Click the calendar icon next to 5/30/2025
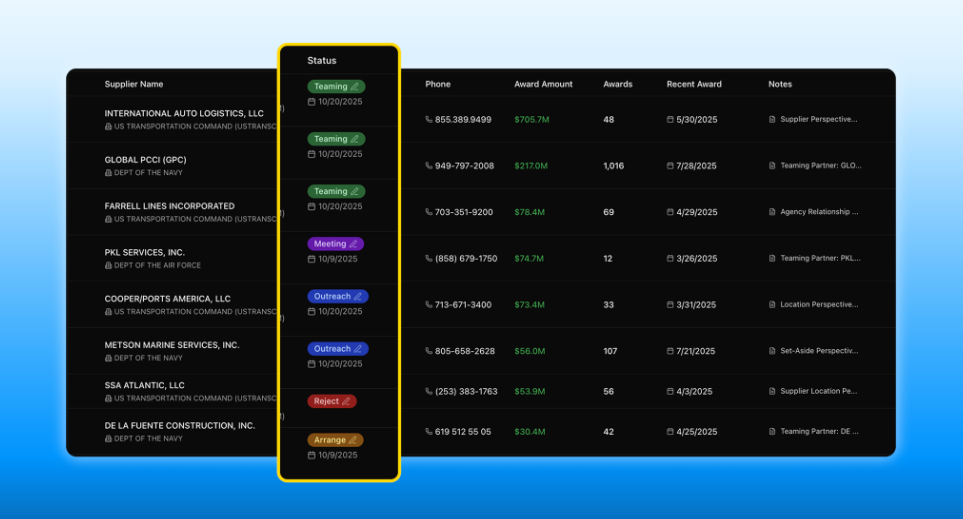Screen dimensions: 963x519 671,120
